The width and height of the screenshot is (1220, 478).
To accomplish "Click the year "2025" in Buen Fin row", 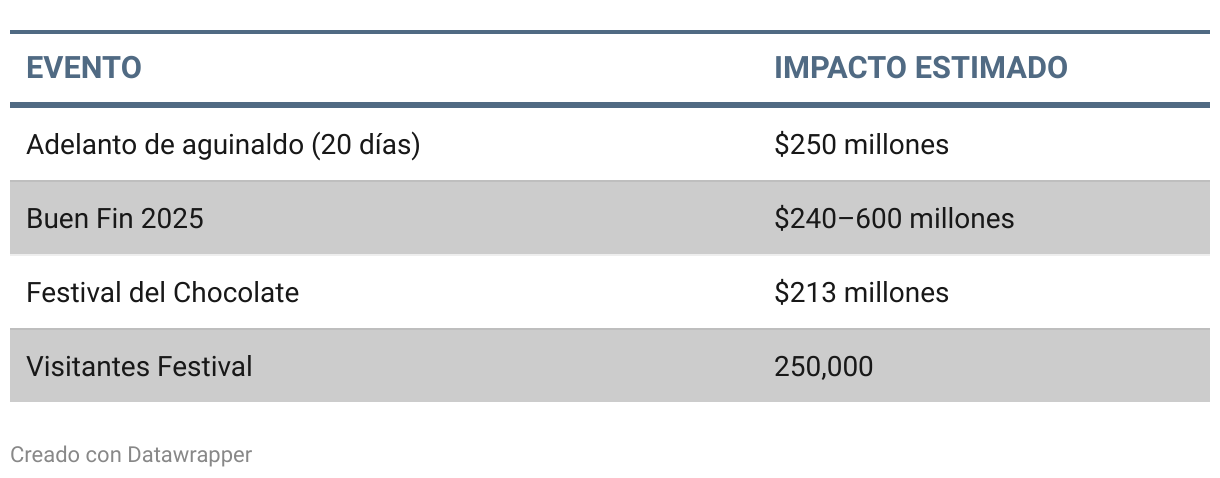I will click(172, 218).
